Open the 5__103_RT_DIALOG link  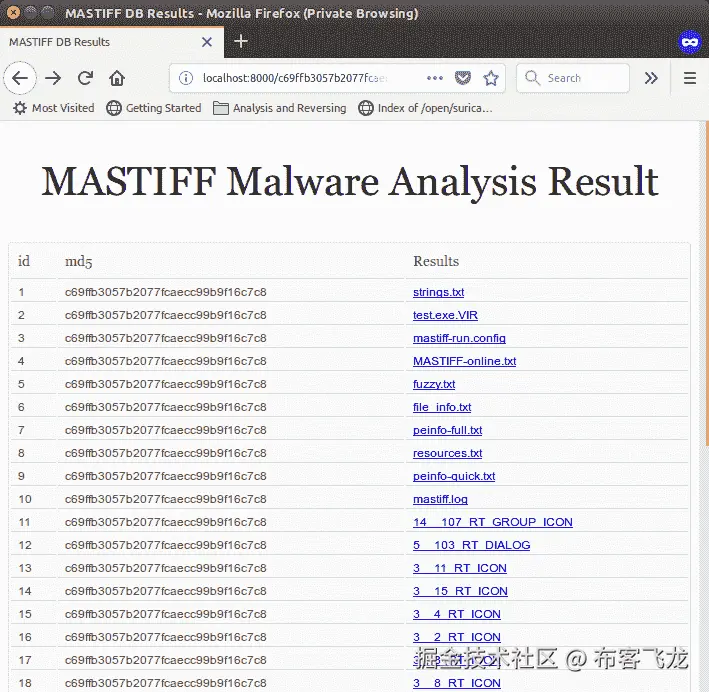coord(471,545)
